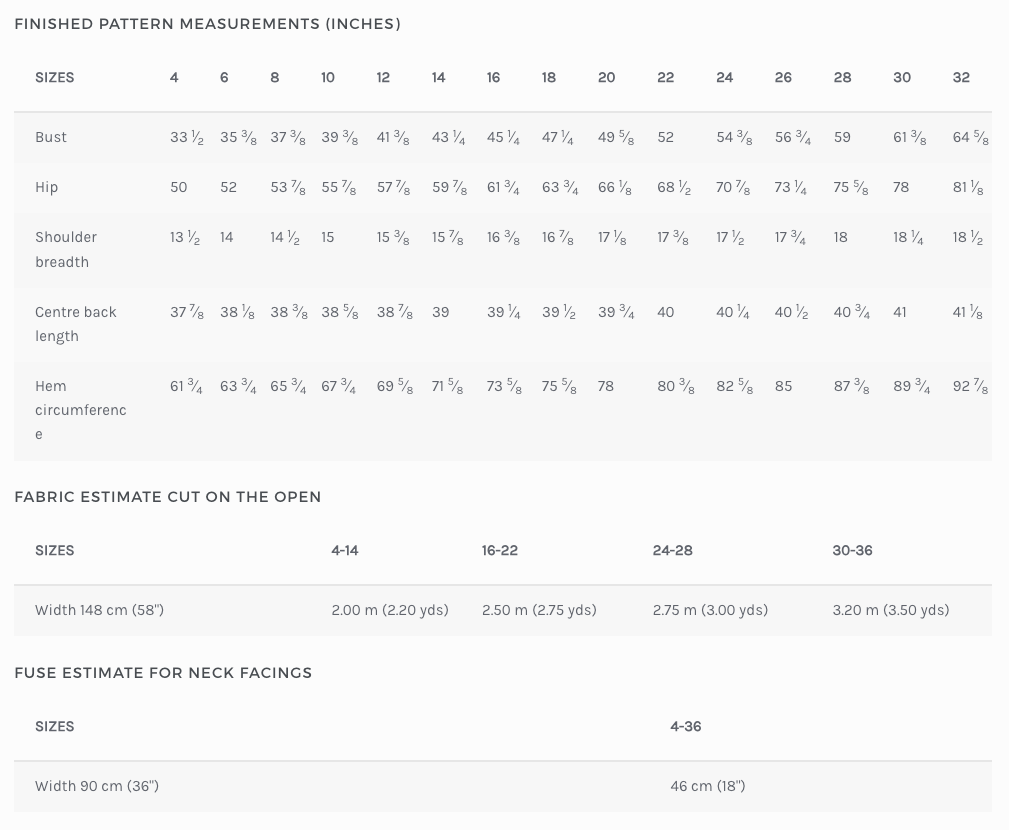Select the Bust value 59 for size 28

[842, 137]
